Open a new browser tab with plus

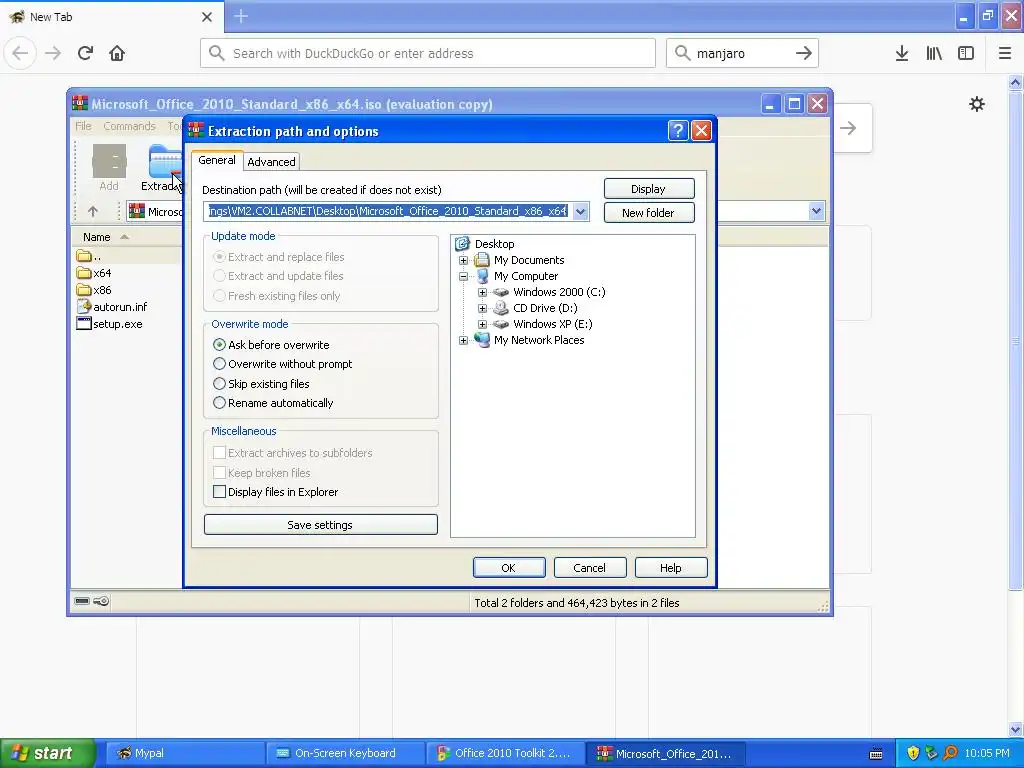tap(241, 16)
